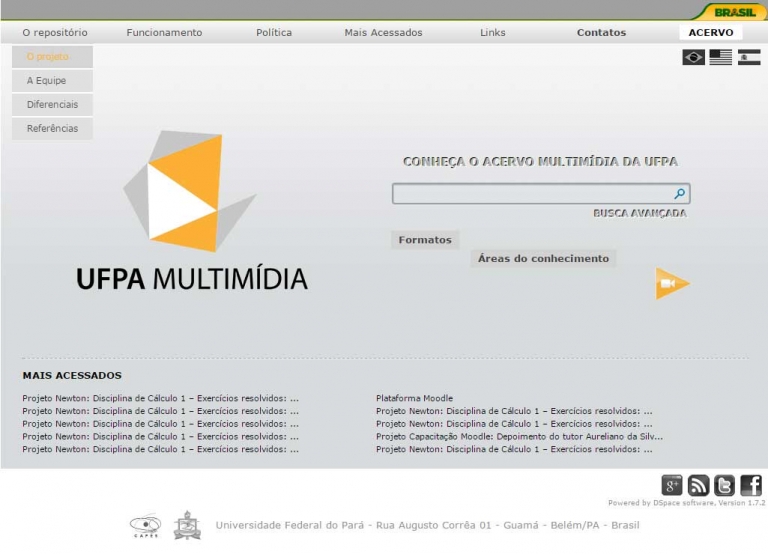Open the RSS feed icon
The image size is (768, 554).
698,485
